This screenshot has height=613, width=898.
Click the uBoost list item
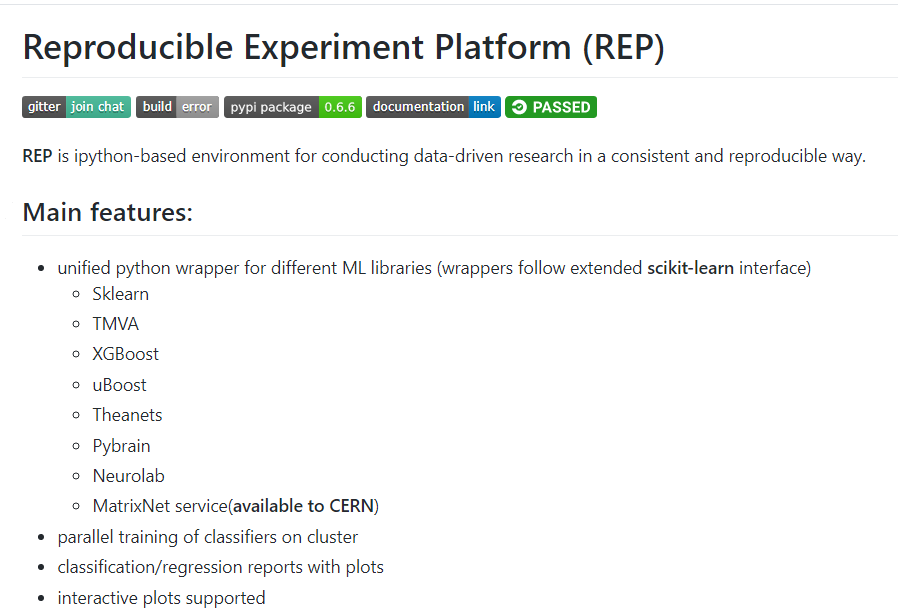tap(120, 385)
